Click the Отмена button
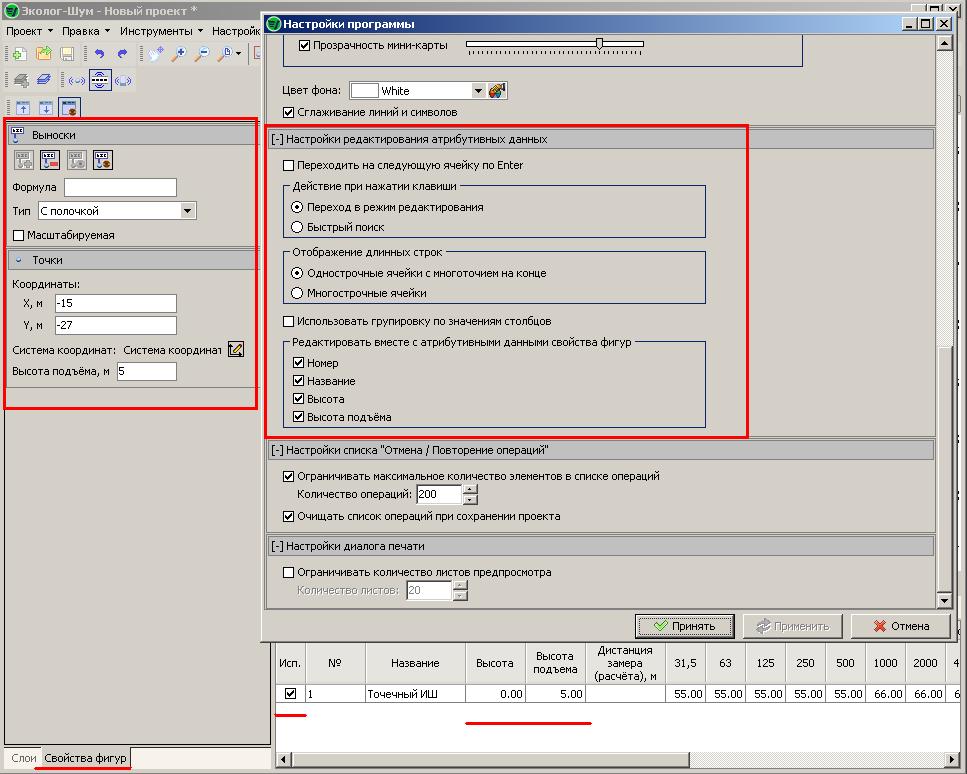The height and width of the screenshot is (774, 967). pos(901,626)
